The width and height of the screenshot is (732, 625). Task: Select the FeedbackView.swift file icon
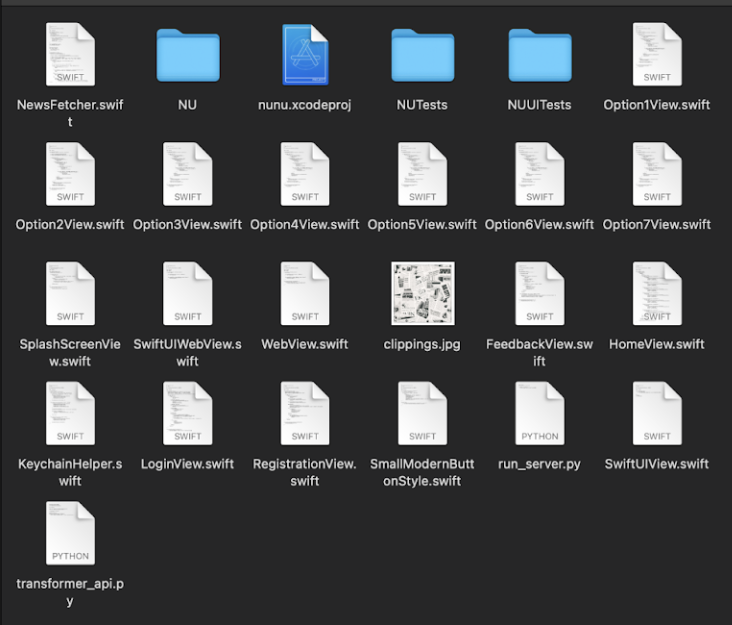pyautogui.click(x=540, y=294)
